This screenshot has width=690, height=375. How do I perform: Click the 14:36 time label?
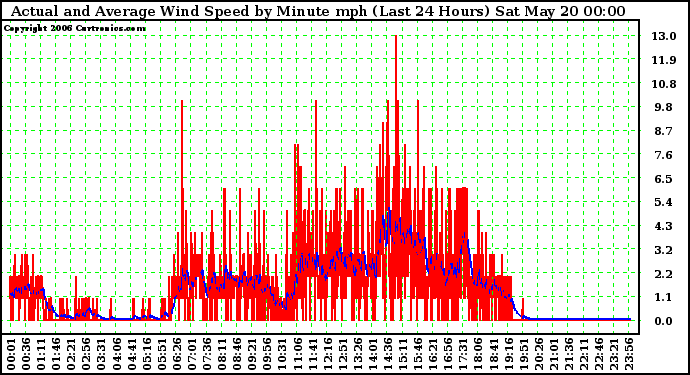388,354
